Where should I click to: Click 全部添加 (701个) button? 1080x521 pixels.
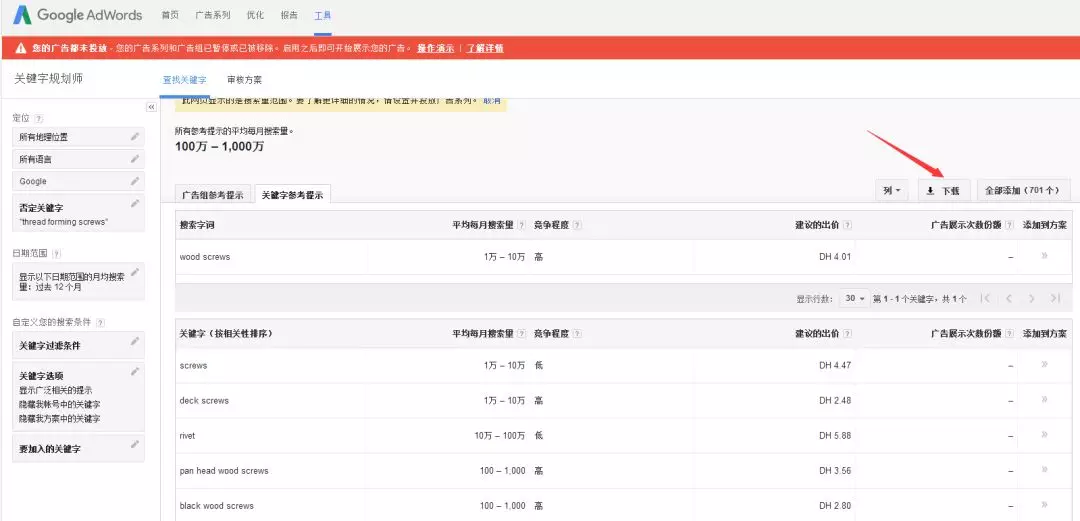pyautogui.click(x=1023, y=190)
